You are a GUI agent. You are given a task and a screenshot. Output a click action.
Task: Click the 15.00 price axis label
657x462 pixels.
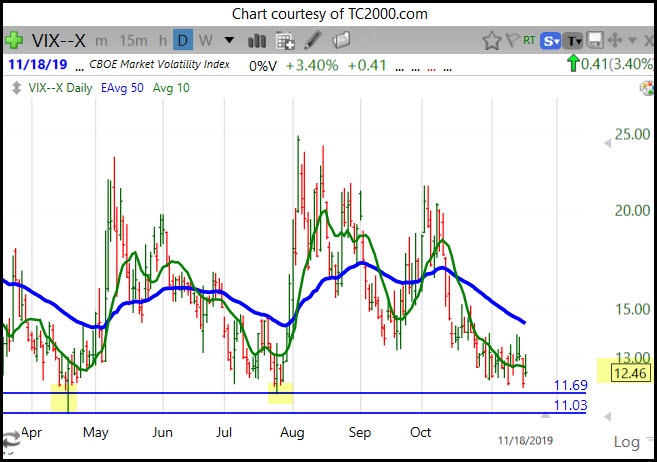pyautogui.click(x=632, y=309)
